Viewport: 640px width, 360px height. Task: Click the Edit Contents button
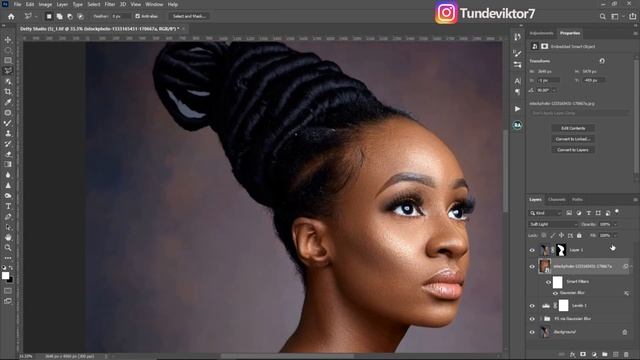click(x=573, y=128)
